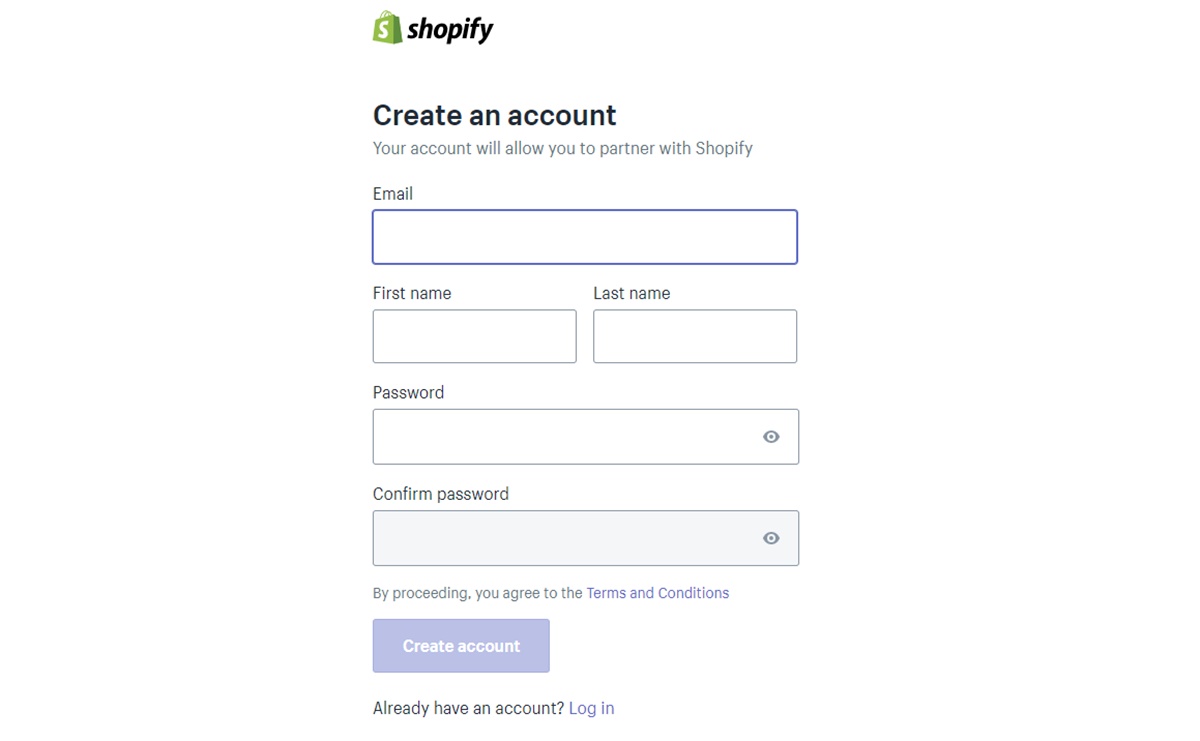Click the green Shopify bag logo
1200x741 pixels.
(388, 27)
